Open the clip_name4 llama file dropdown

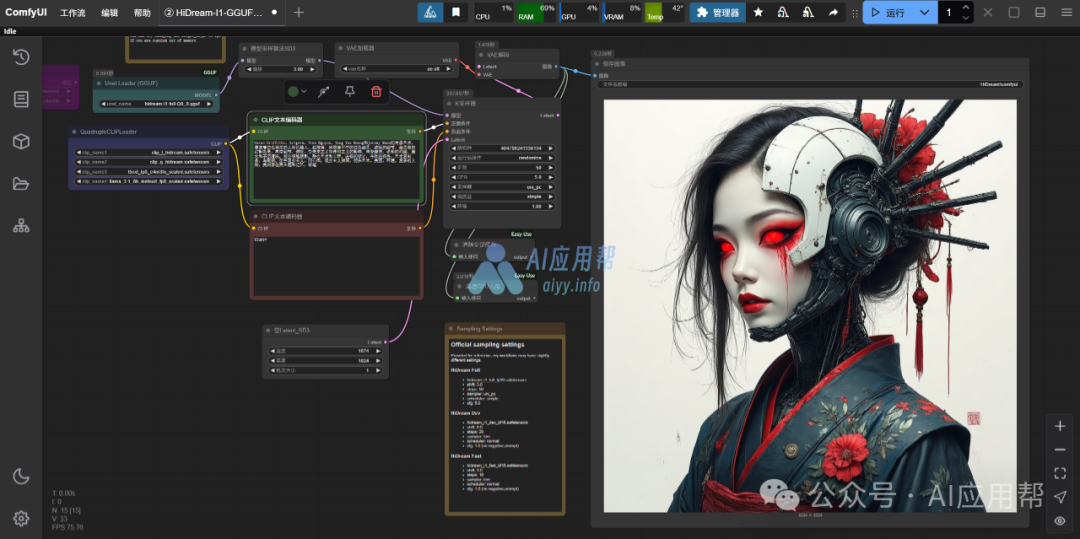[x=148, y=182]
